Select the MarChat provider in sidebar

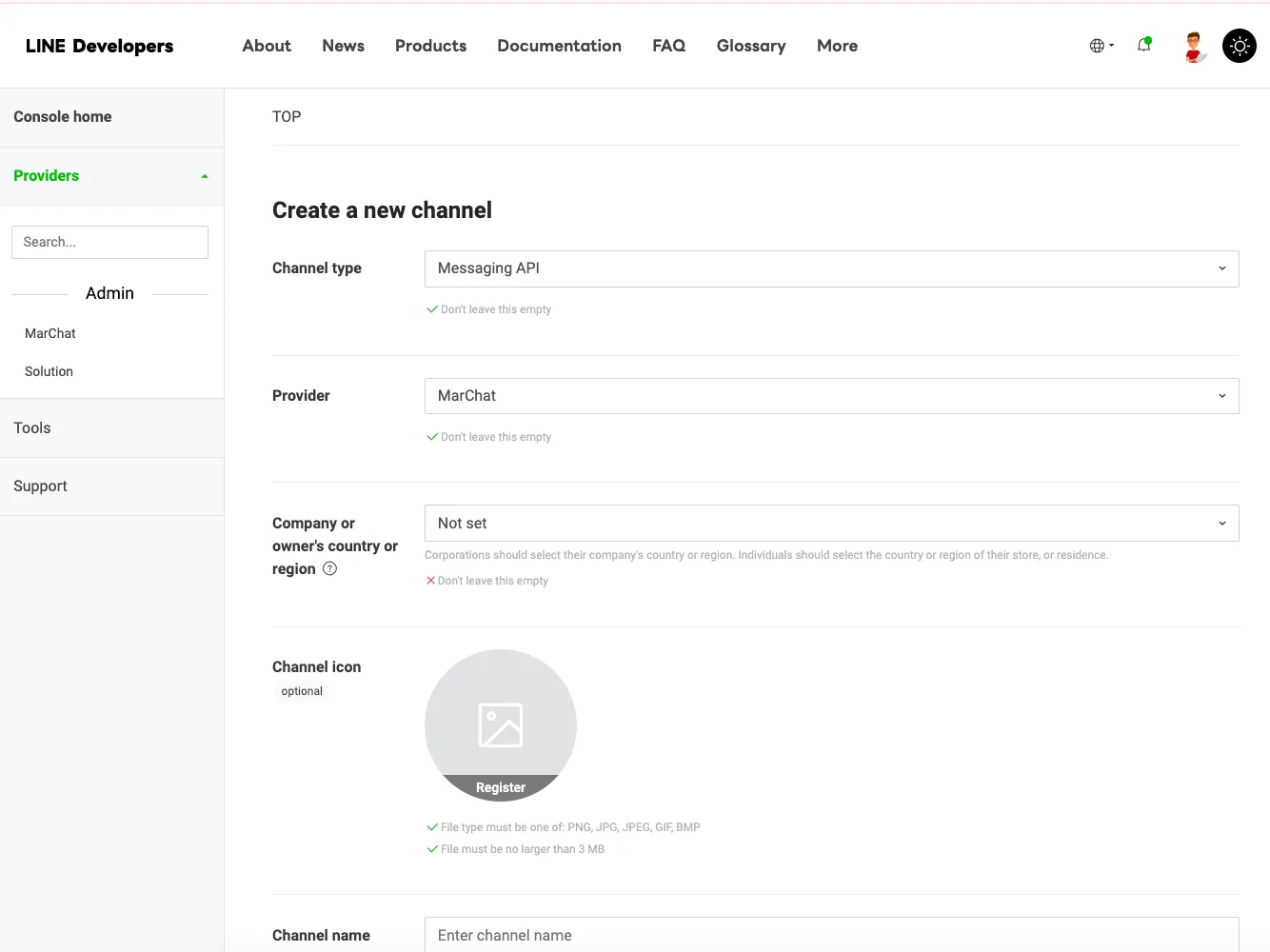tap(50, 333)
